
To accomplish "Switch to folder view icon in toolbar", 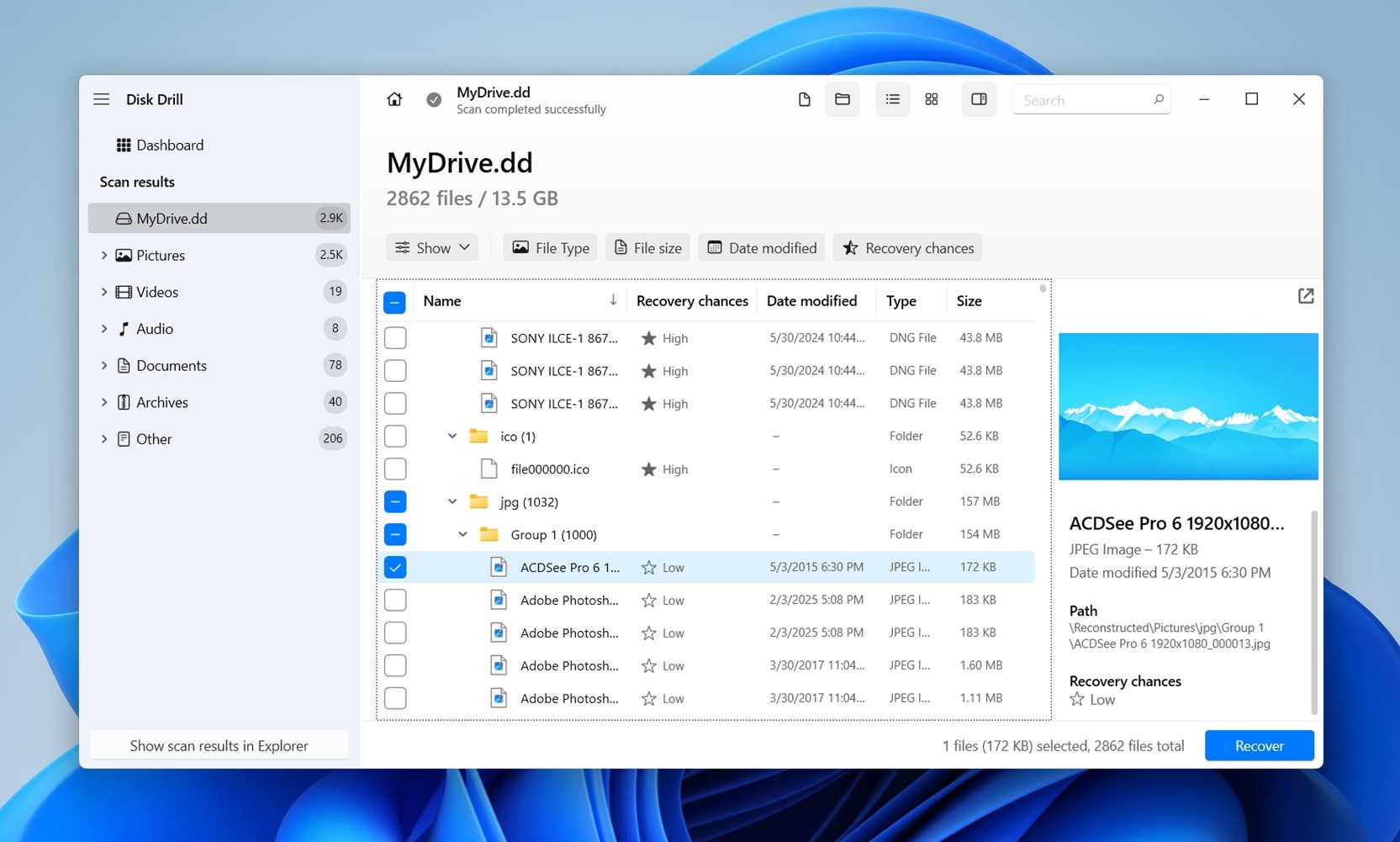I will pos(842,99).
